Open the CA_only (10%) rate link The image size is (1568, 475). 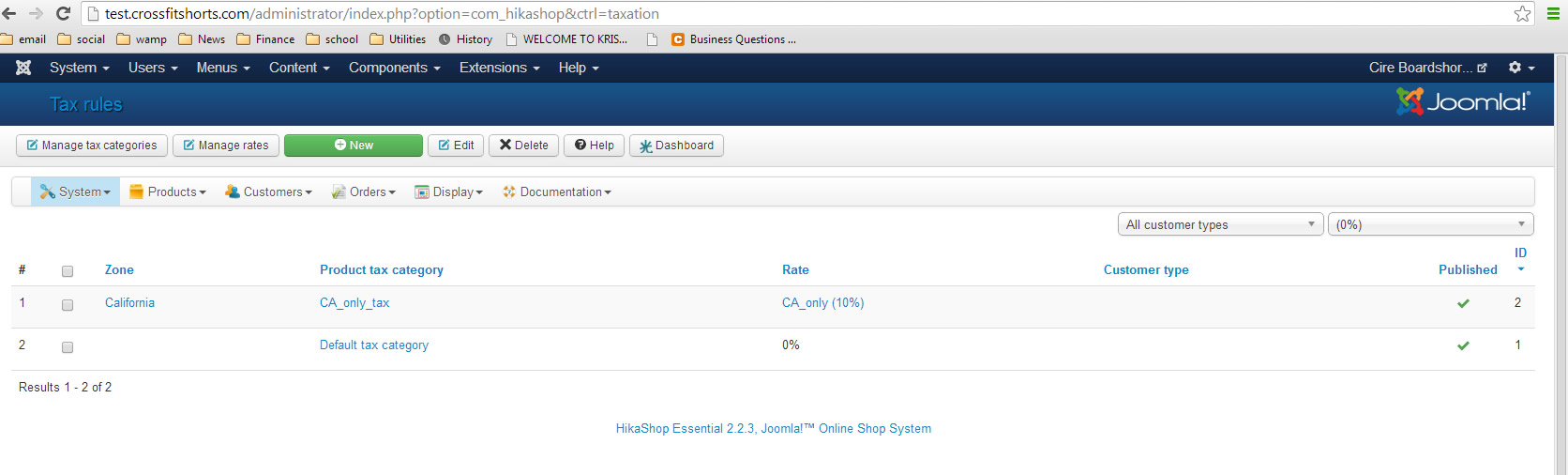coord(823,302)
